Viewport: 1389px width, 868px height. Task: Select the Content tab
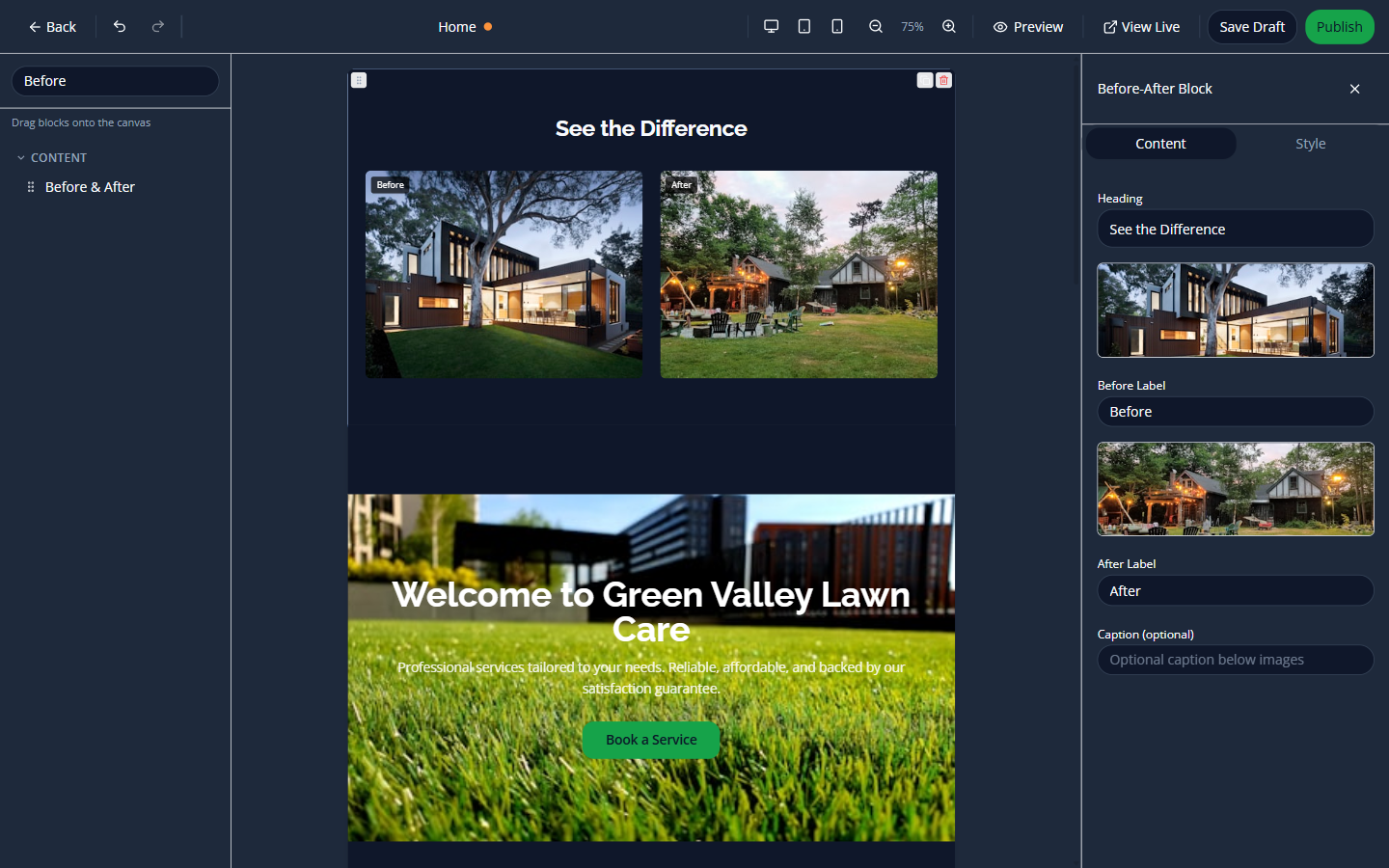click(x=1160, y=144)
